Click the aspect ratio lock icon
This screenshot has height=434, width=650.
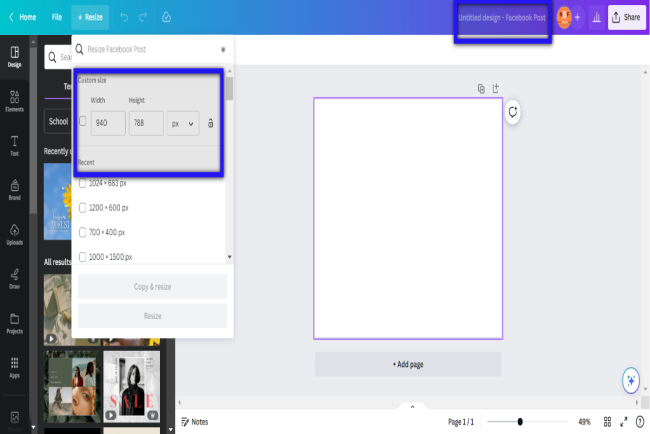tap(210, 123)
